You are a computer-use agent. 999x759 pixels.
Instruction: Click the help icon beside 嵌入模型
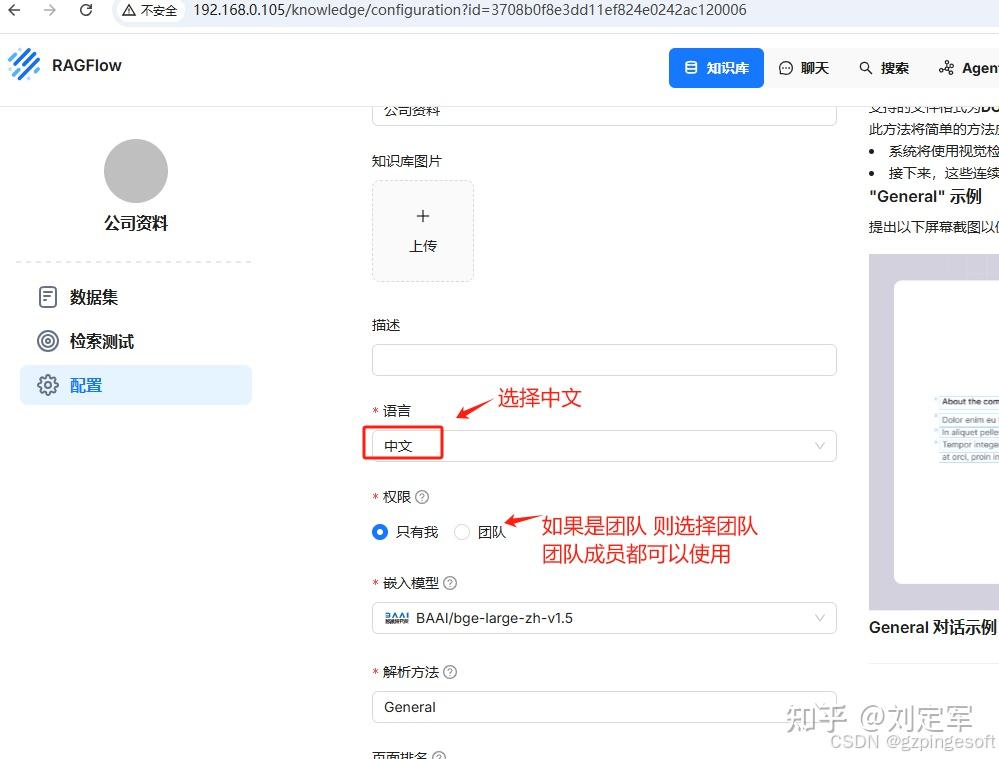(450, 583)
